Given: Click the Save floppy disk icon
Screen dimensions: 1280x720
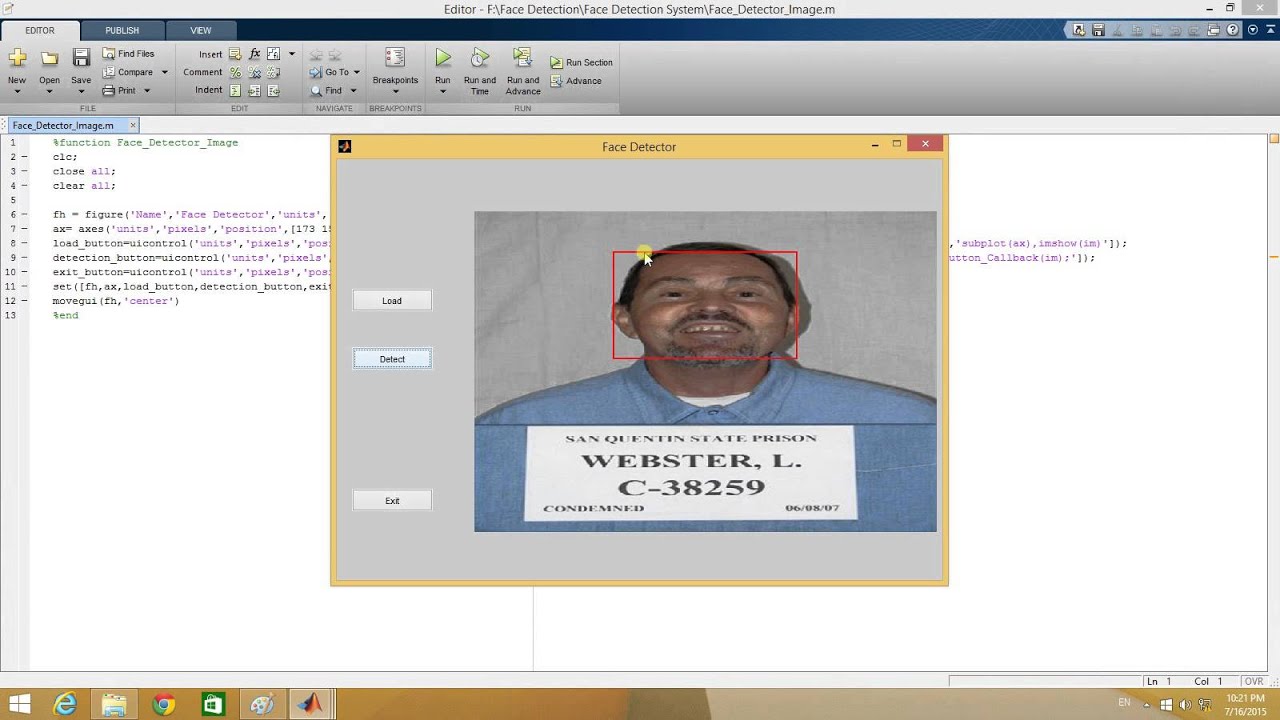Looking at the screenshot, I should coord(81,58).
